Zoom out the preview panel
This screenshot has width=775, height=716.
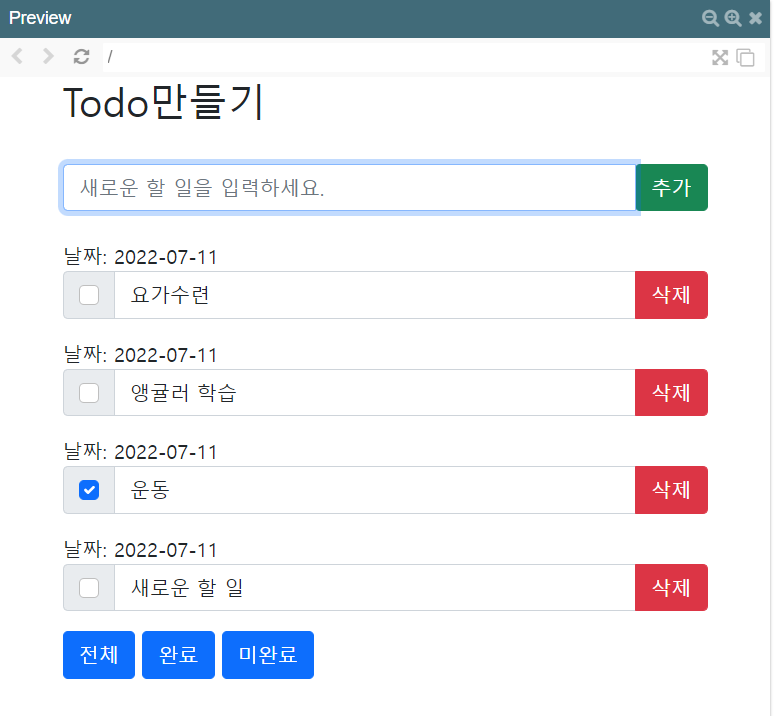(x=710, y=18)
